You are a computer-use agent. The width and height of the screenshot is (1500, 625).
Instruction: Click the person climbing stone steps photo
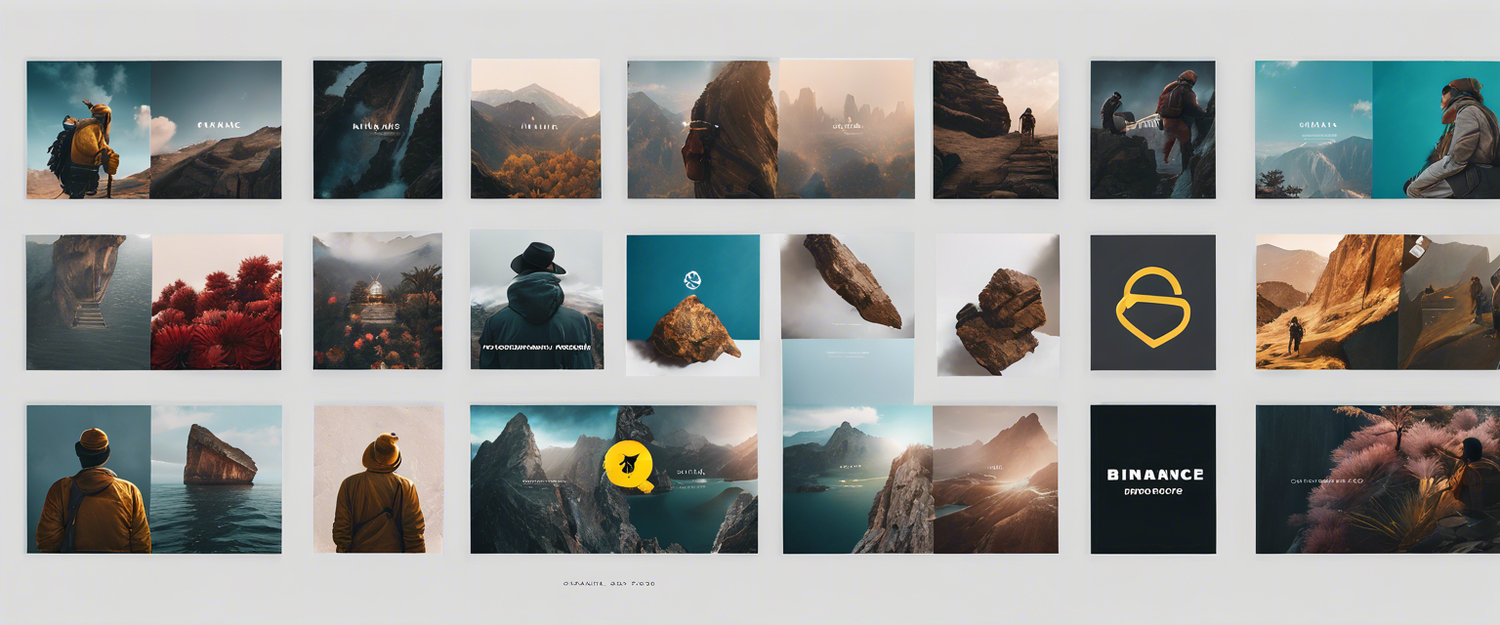click(x=995, y=129)
